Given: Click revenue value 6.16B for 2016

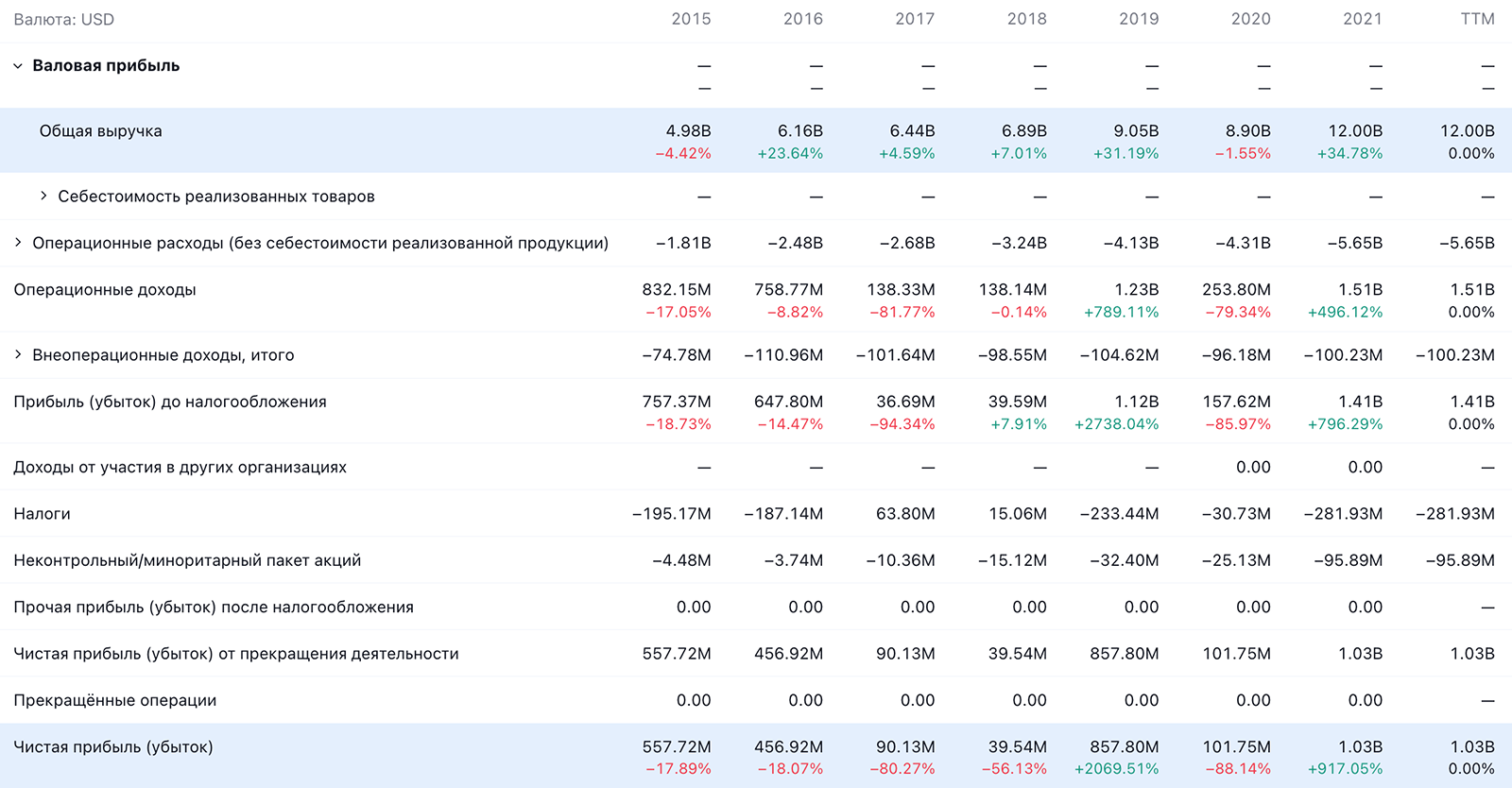Looking at the screenshot, I should pyautogui.click(x=800, y=131).
